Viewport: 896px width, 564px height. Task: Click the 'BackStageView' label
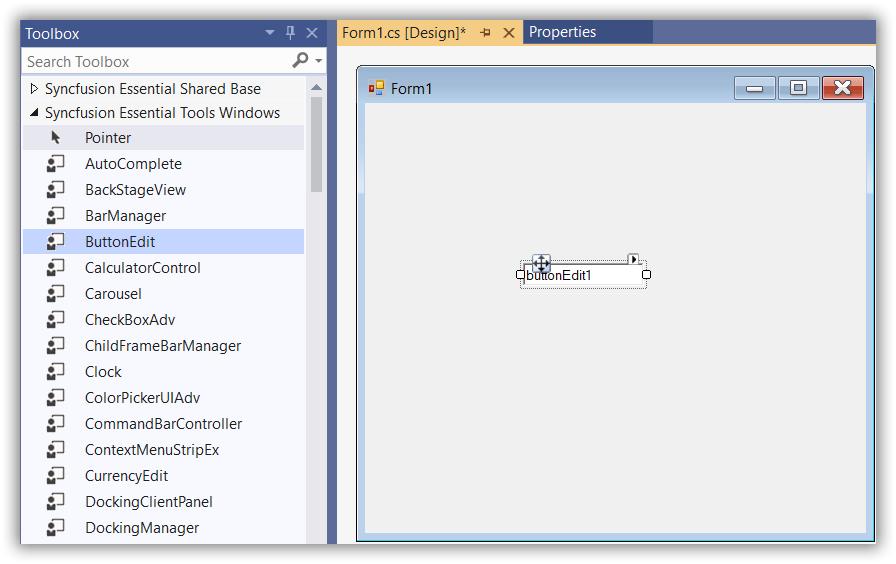(x=135, y=190)
